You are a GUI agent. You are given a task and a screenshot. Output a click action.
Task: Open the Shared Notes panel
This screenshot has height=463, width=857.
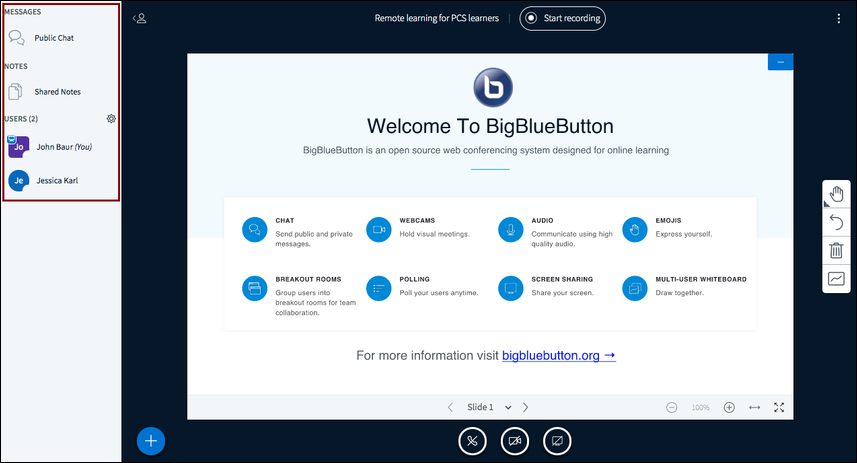(45, 92)
